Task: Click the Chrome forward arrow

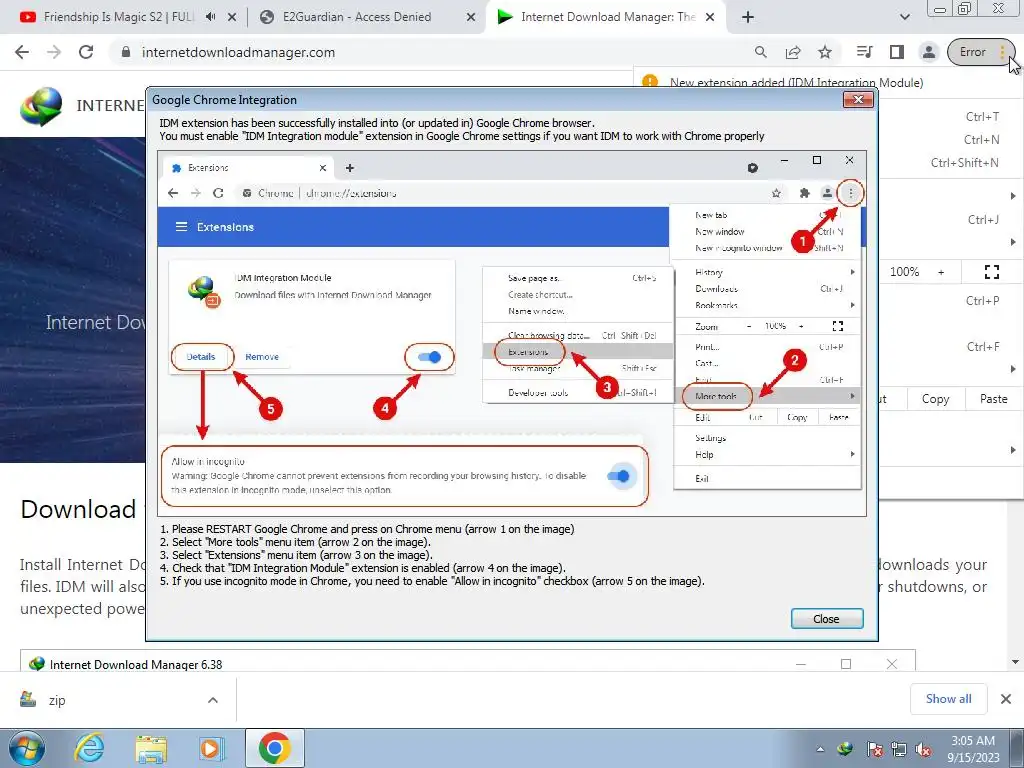Action: (x=54, y=52)
